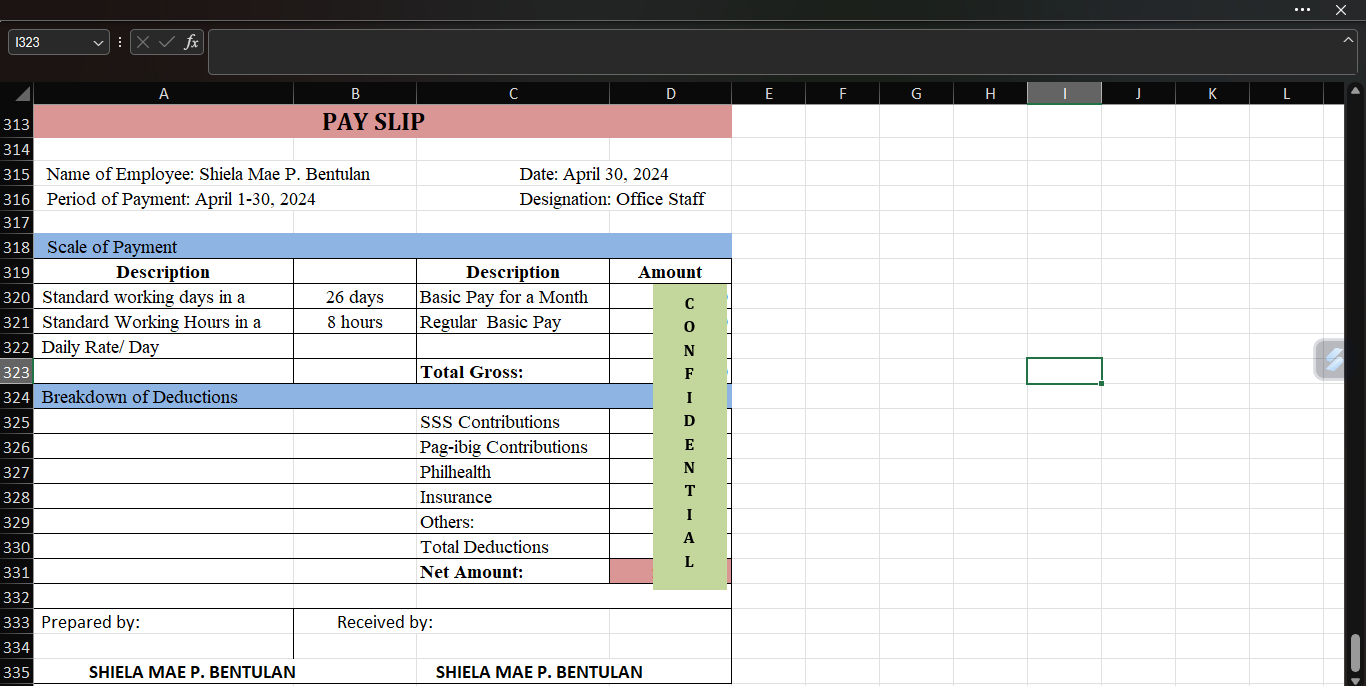
Task: Click the Cancel X icon in formula bar
Action: tap(144, 42)
